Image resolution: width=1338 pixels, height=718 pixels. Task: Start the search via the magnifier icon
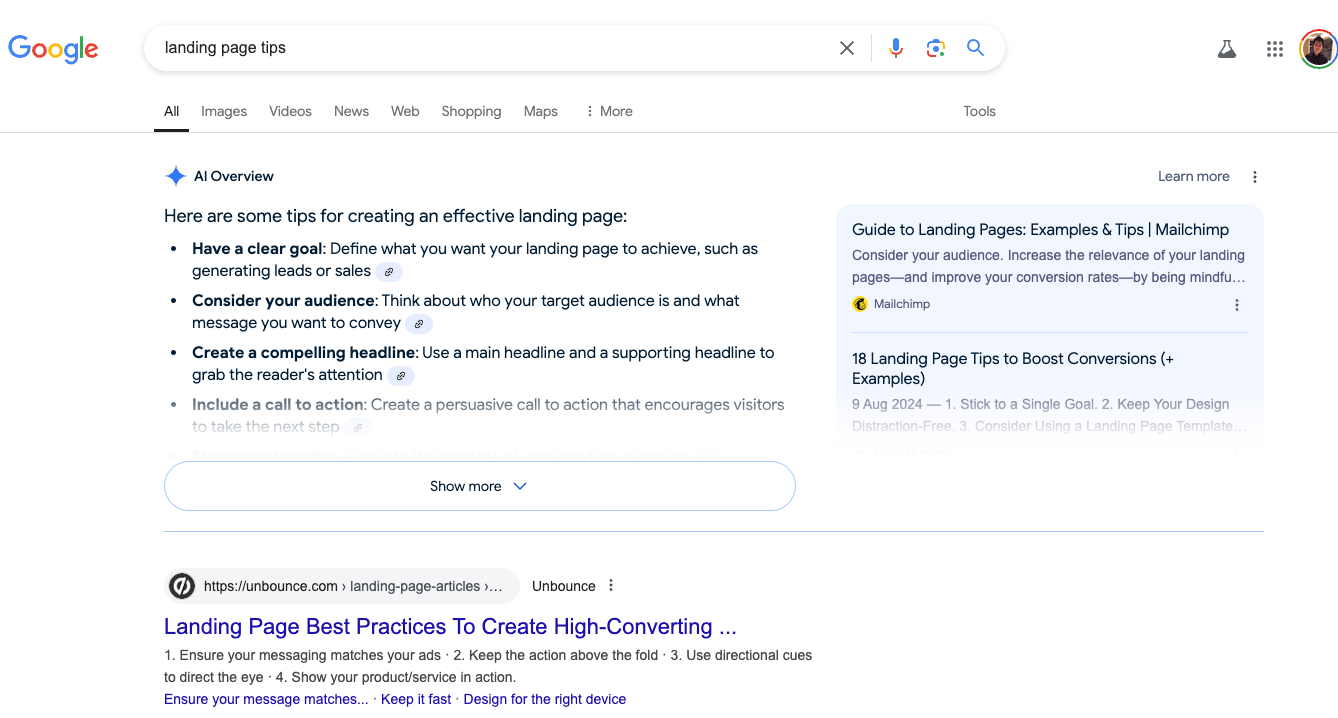point(975,47)
